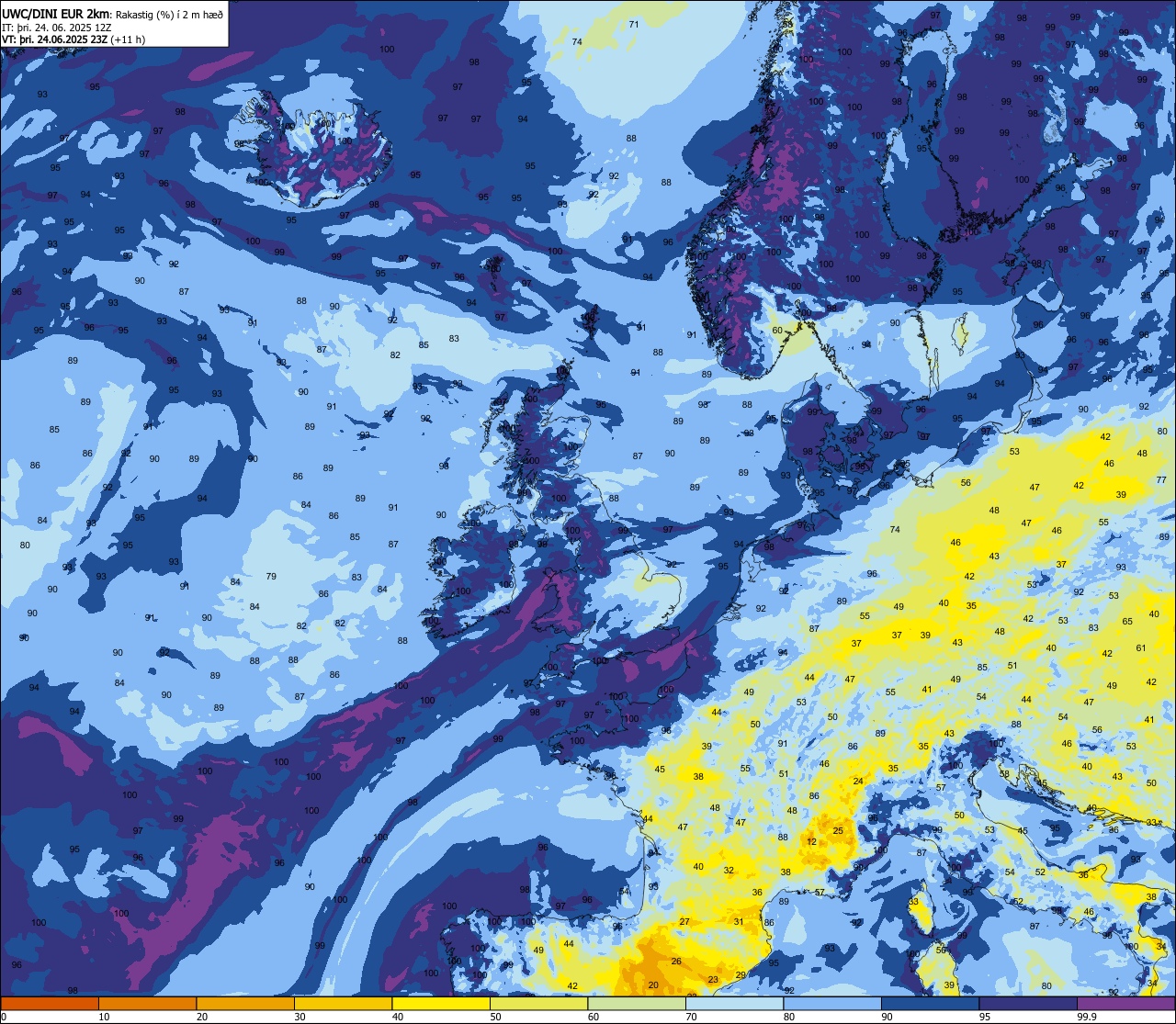This screenshot has width=1176, height=1024.
Task: Click the '12' humidity value on the map
Action: pos(811,841)
